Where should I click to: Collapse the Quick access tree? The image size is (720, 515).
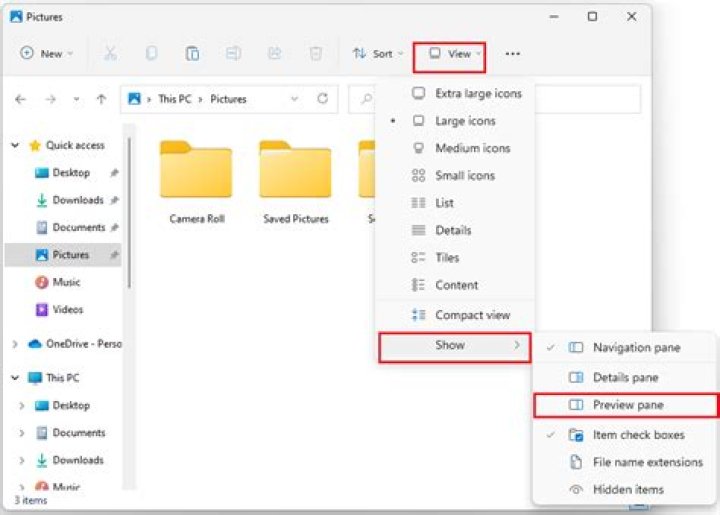coord(15,146)
